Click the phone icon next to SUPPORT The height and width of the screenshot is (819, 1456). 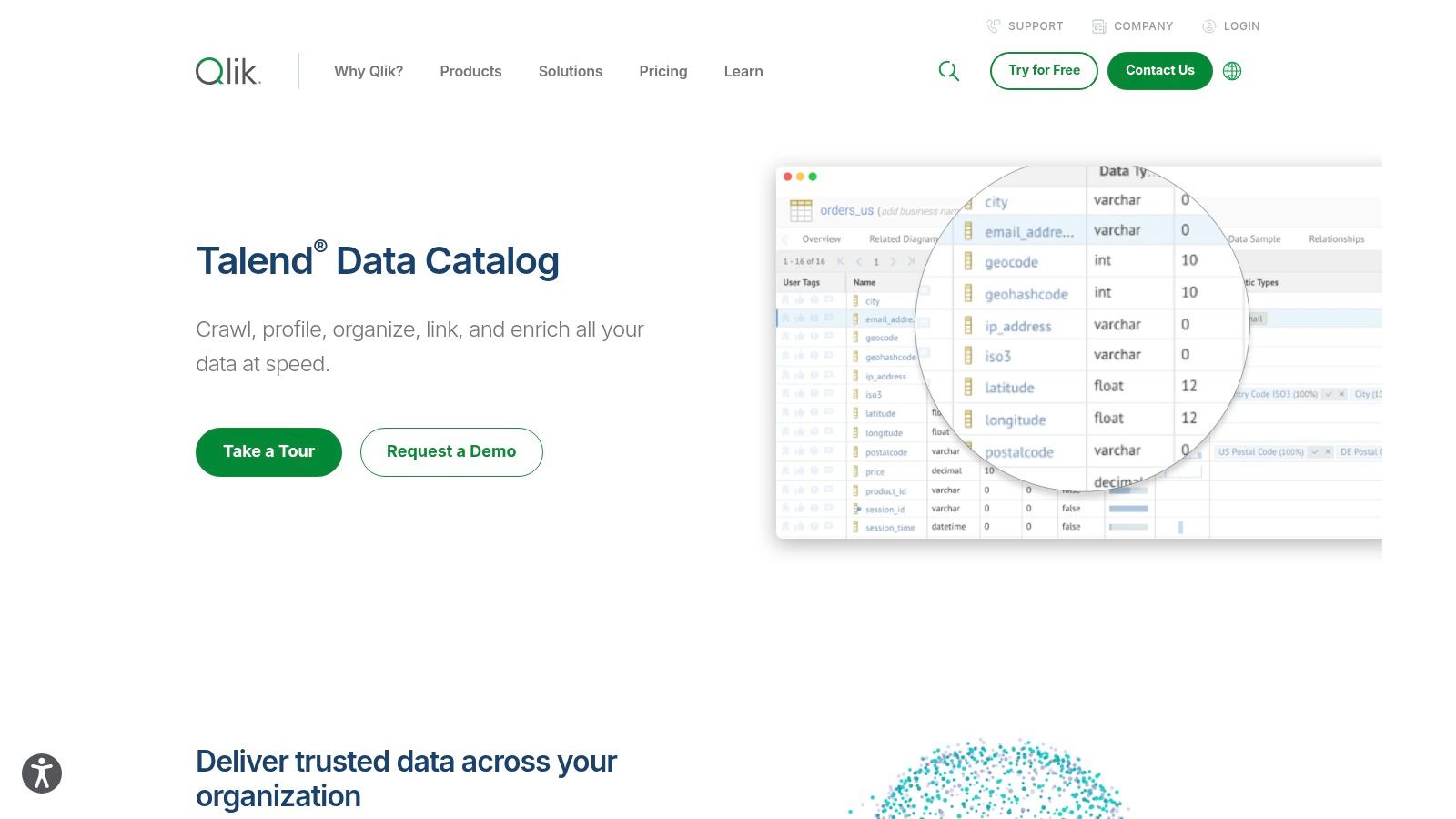(x=993, y=25)
